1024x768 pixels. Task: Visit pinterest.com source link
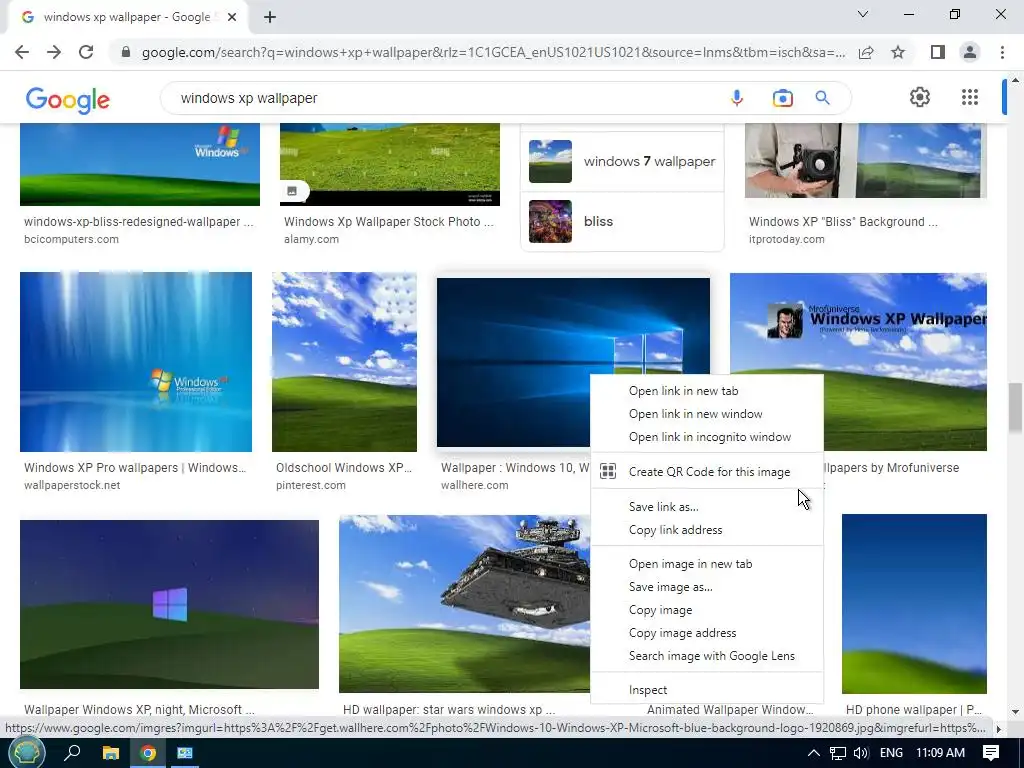point(311,485)
